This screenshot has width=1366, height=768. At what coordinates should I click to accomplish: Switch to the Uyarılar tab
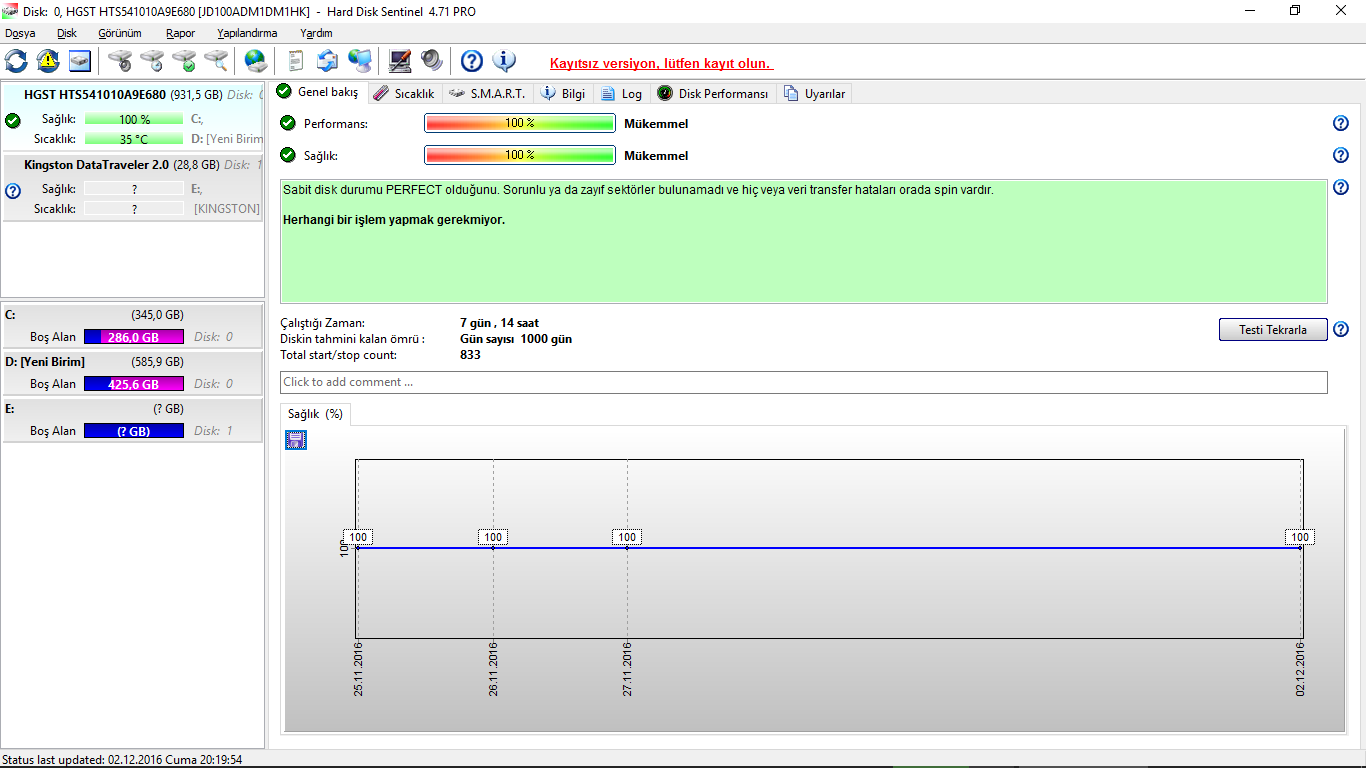(x=815, y=94)
